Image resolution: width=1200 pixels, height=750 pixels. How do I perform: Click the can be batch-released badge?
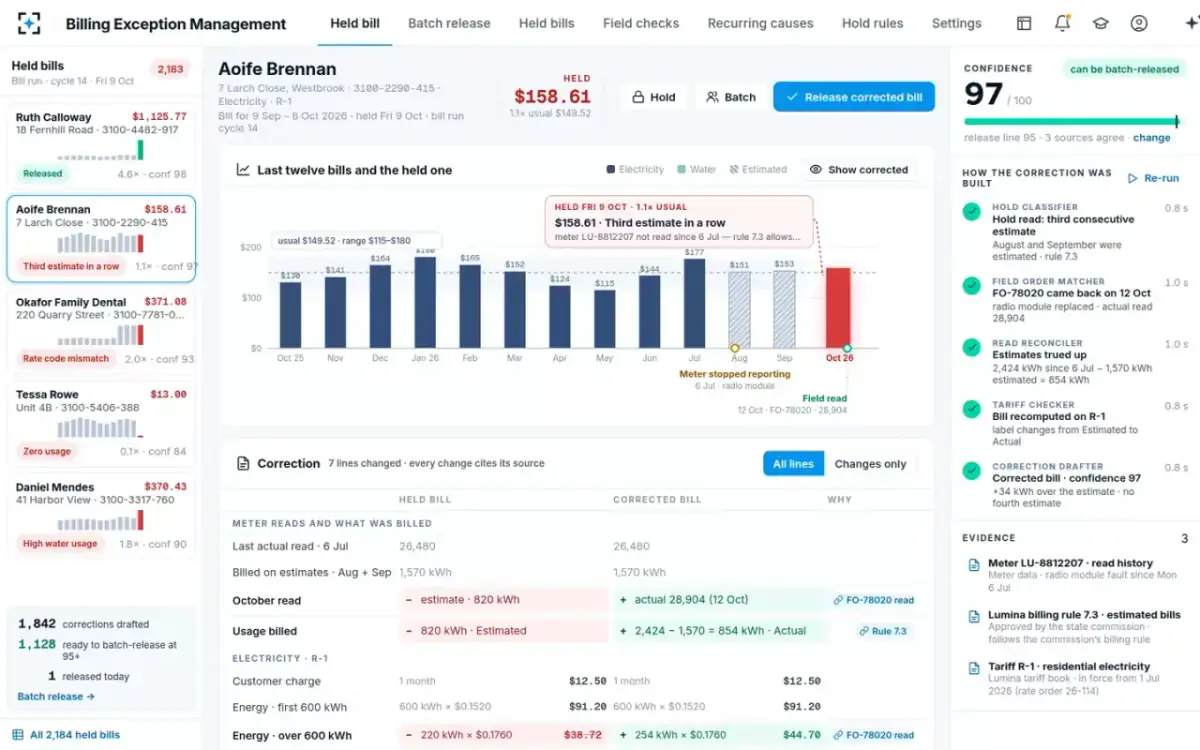tap(1125, 69)
